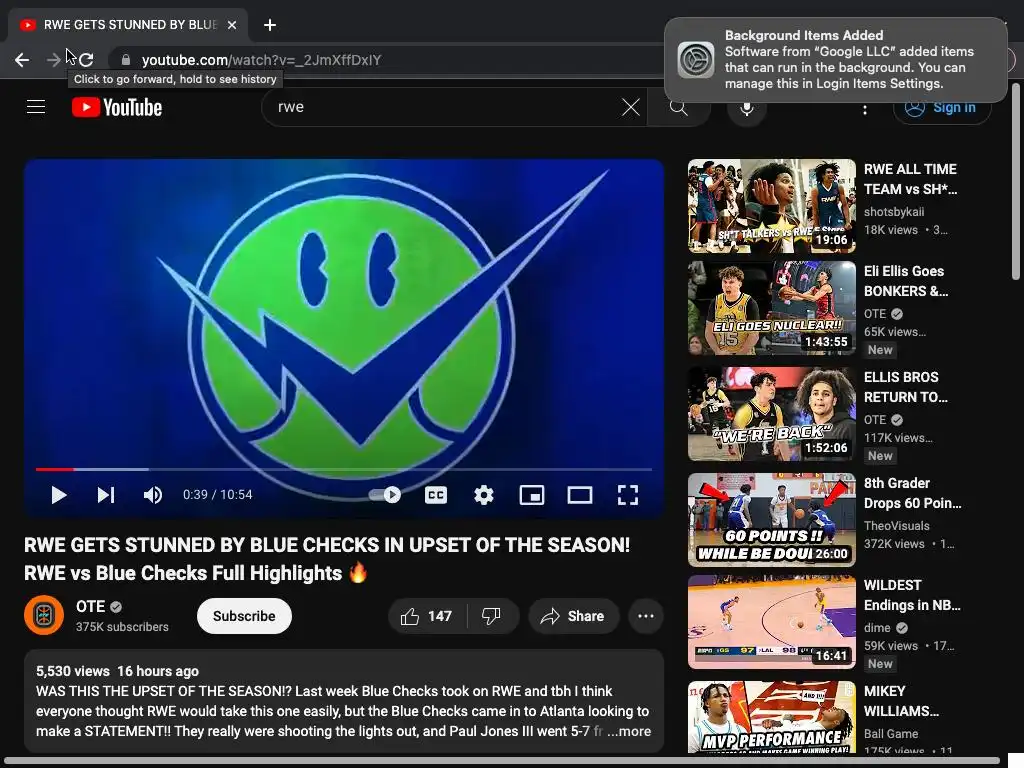Open the RWE ALL TIME TEAM thumbnail
1024x768 pixels.
coord(771,206)
